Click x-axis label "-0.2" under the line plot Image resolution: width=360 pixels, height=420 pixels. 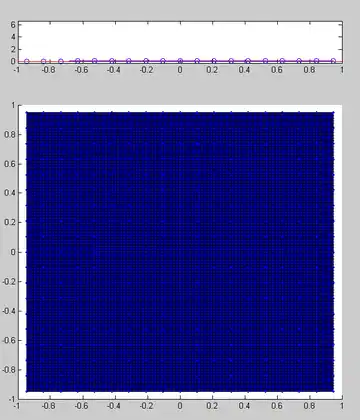tap(146, 70)
